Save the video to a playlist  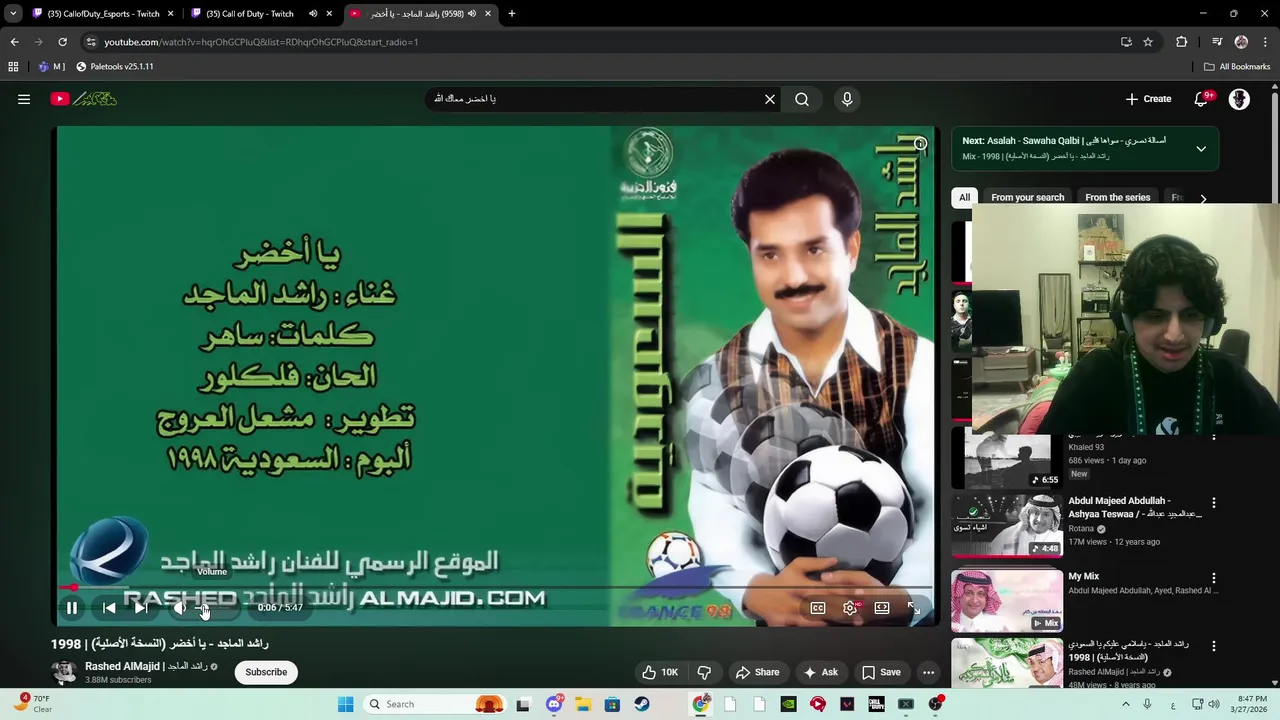click(881, 672)
